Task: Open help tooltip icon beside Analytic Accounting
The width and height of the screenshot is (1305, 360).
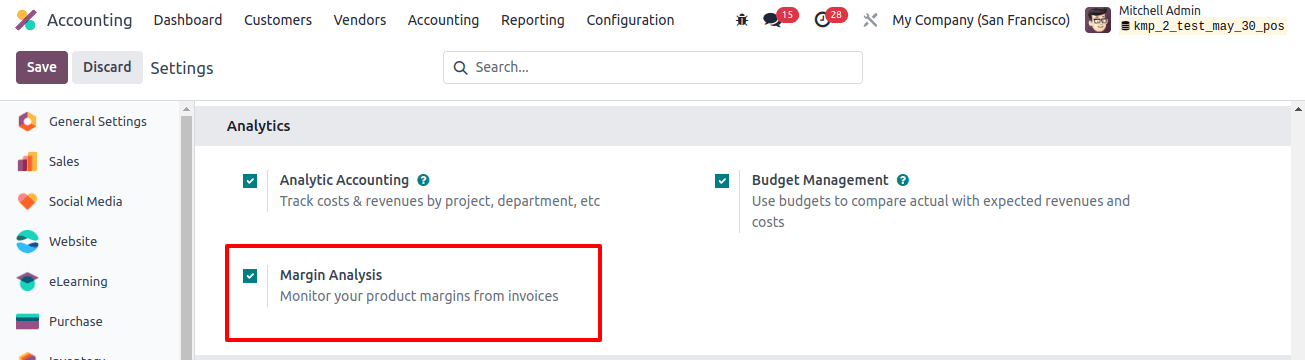Action: pos(423,181)
